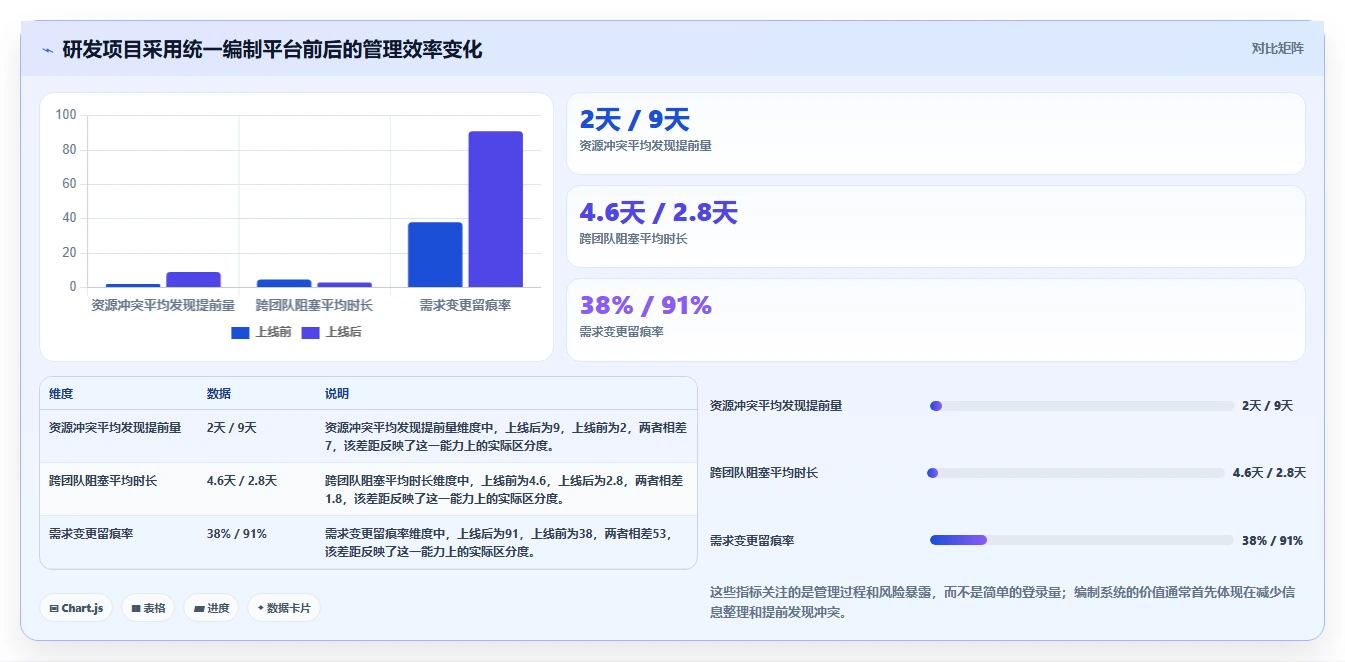
Task: Toggle the 上线前 legend entry
Action: click(x=261, y=332)
